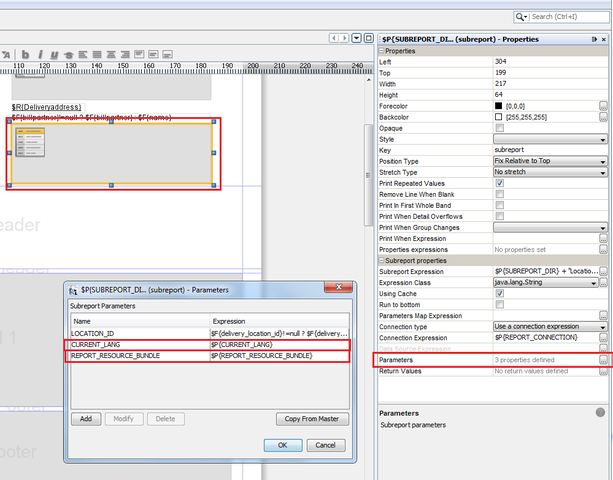Toggle the Using Cache checkbox

tap(499, 293)
